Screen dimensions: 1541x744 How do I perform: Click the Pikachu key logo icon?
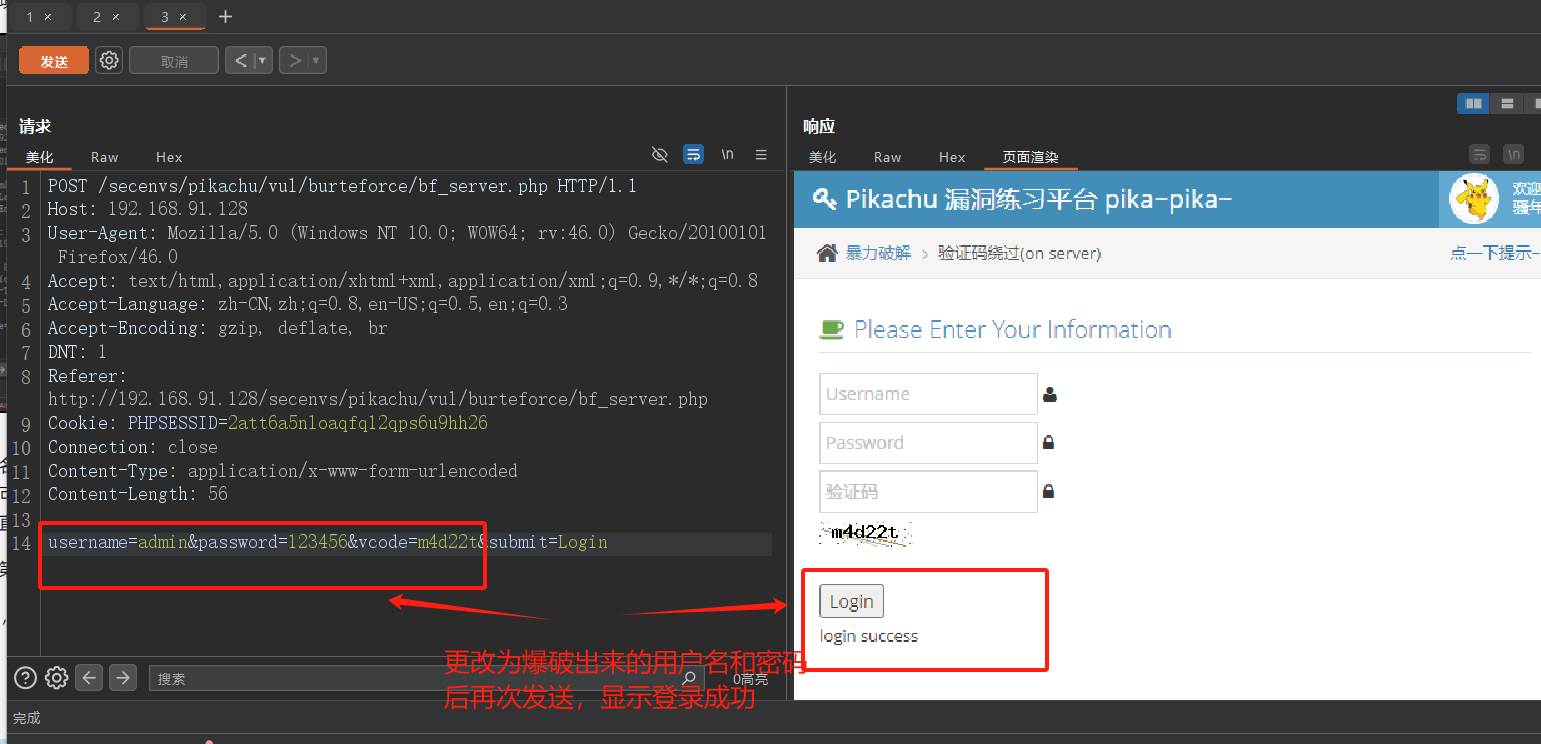click(x=825, y=199)
